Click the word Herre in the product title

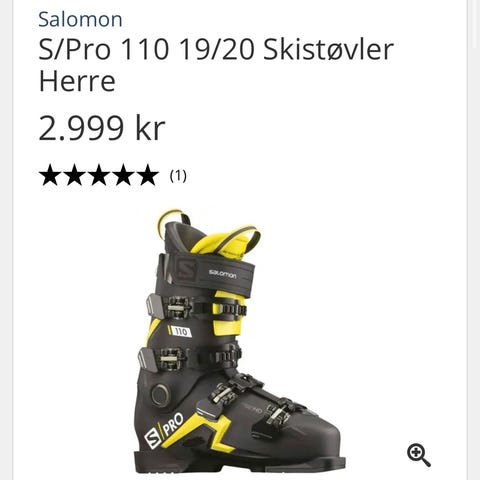pyautogui.click(x=77, y=81)
